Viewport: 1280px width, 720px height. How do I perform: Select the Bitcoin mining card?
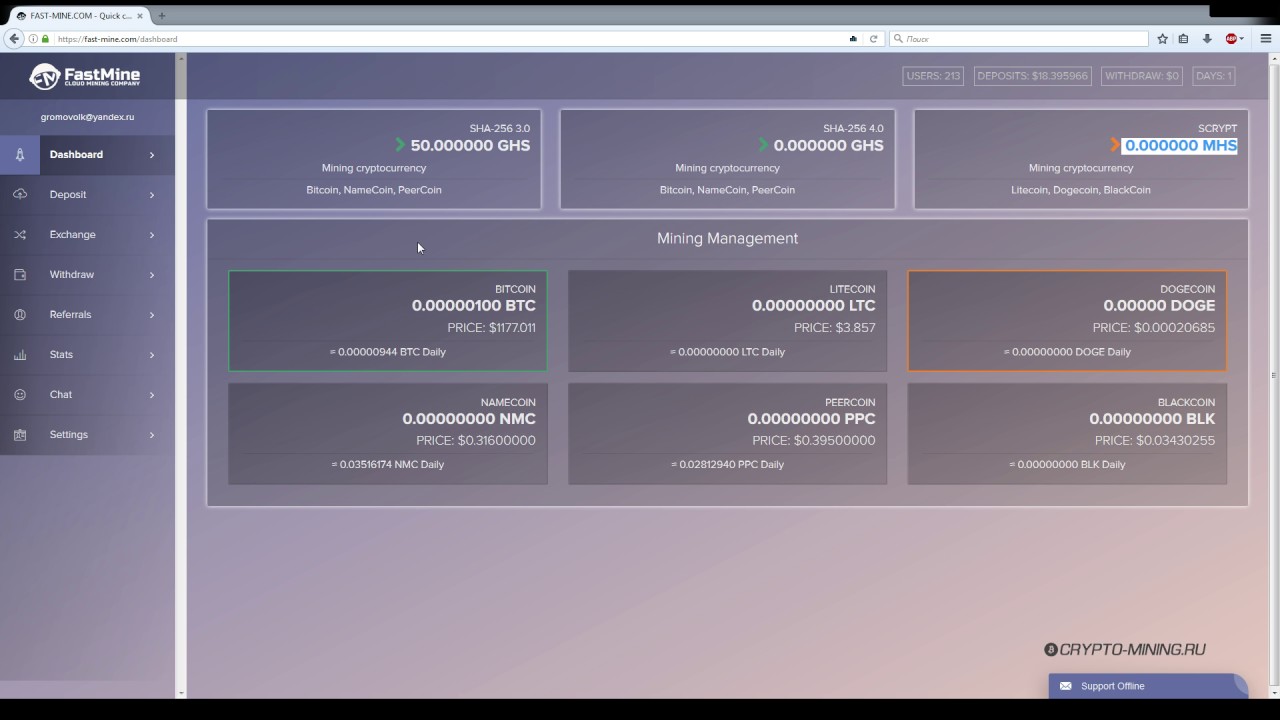pyautogui.click(x=388, y=321)
